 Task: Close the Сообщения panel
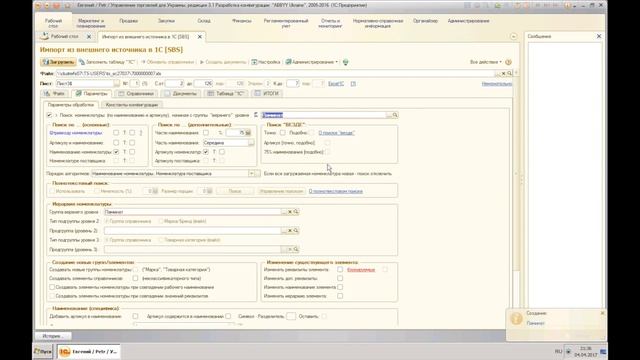coord(599,36)
